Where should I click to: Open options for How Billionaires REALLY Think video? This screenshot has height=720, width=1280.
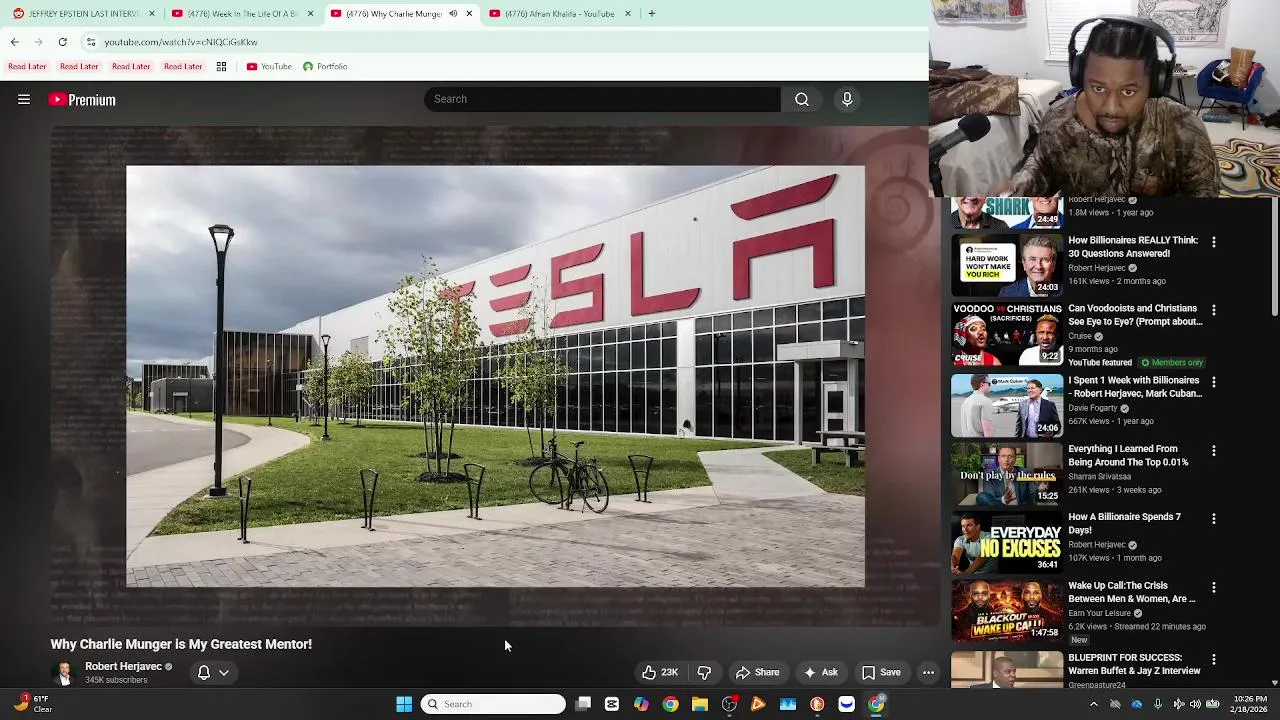point(1213,242)
